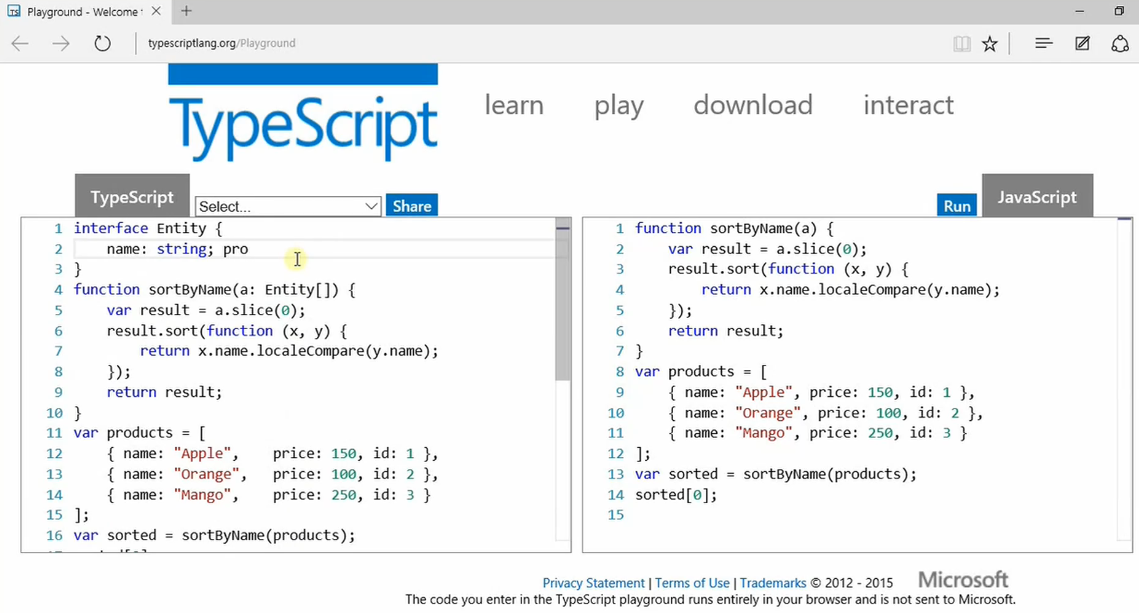1139x613 pixels.
Task: Add page to favorites star
Action: [x=989, y=44]
